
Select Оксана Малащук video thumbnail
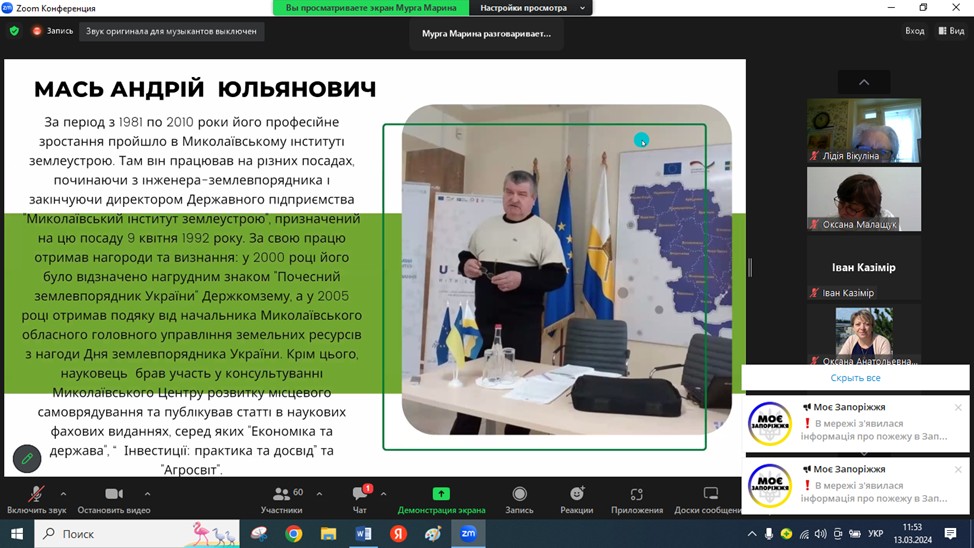click(x=864, y=199)
